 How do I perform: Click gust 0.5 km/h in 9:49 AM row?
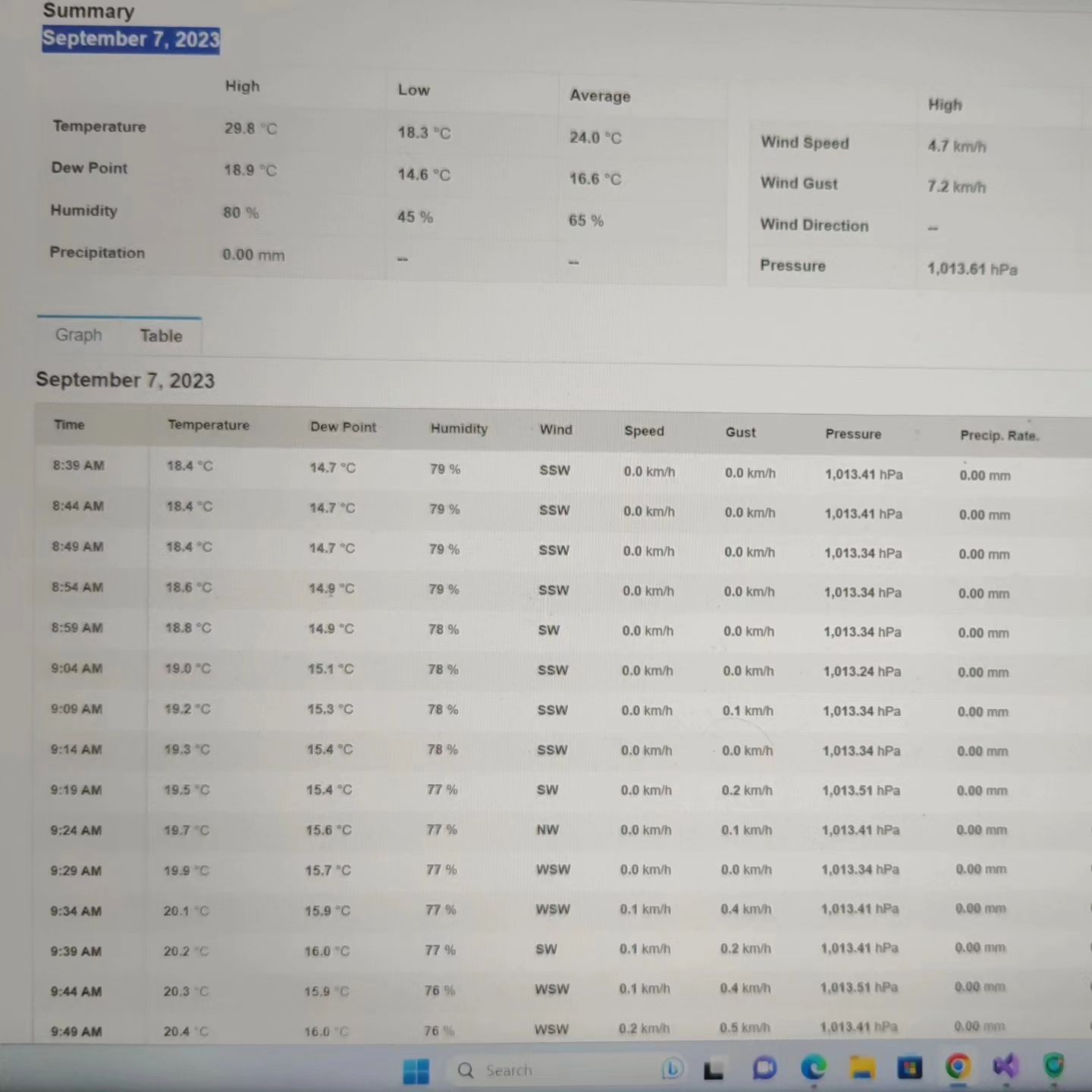click(745, 1028)
